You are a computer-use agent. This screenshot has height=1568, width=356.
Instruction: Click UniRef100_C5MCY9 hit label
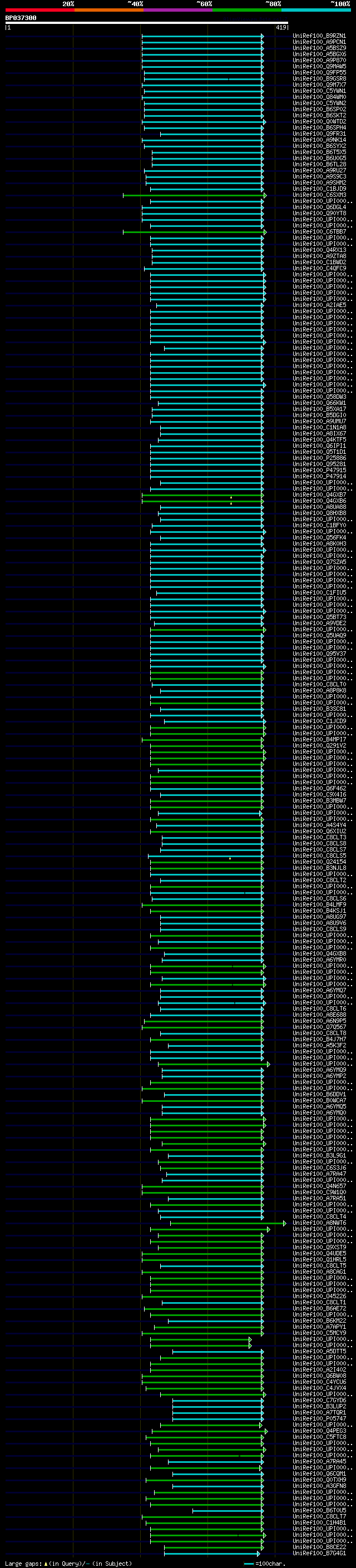(319, 1332)
